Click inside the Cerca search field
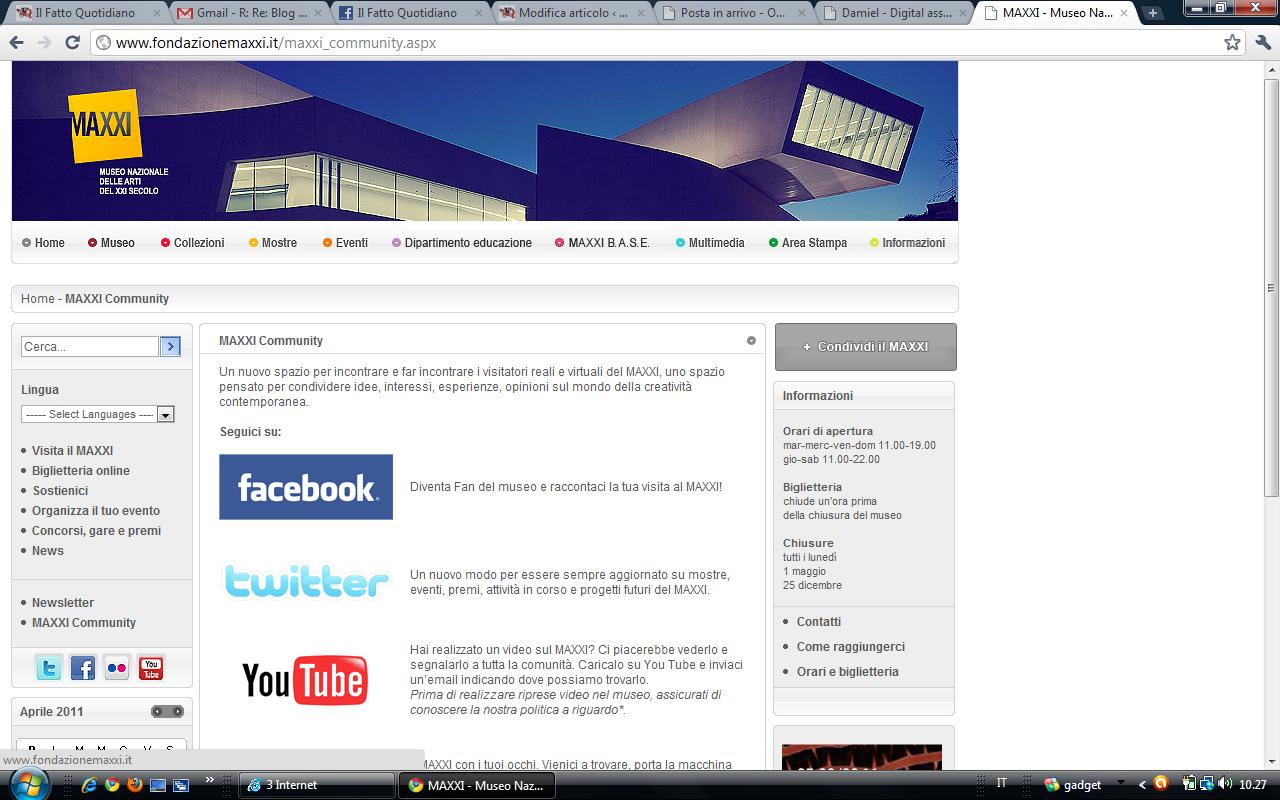 point(90,347)
